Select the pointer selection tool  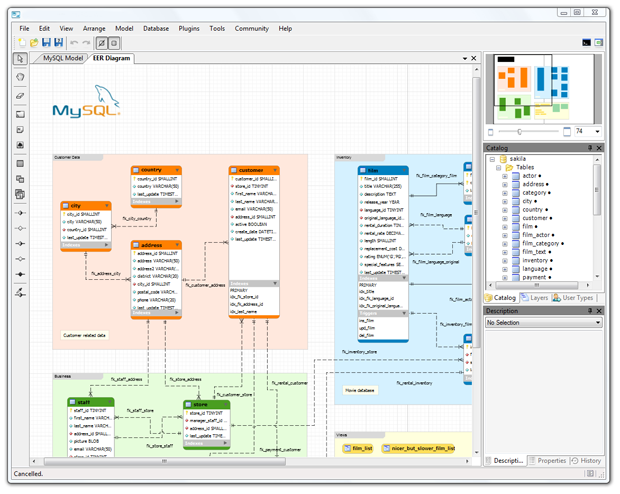pos(20,59)
